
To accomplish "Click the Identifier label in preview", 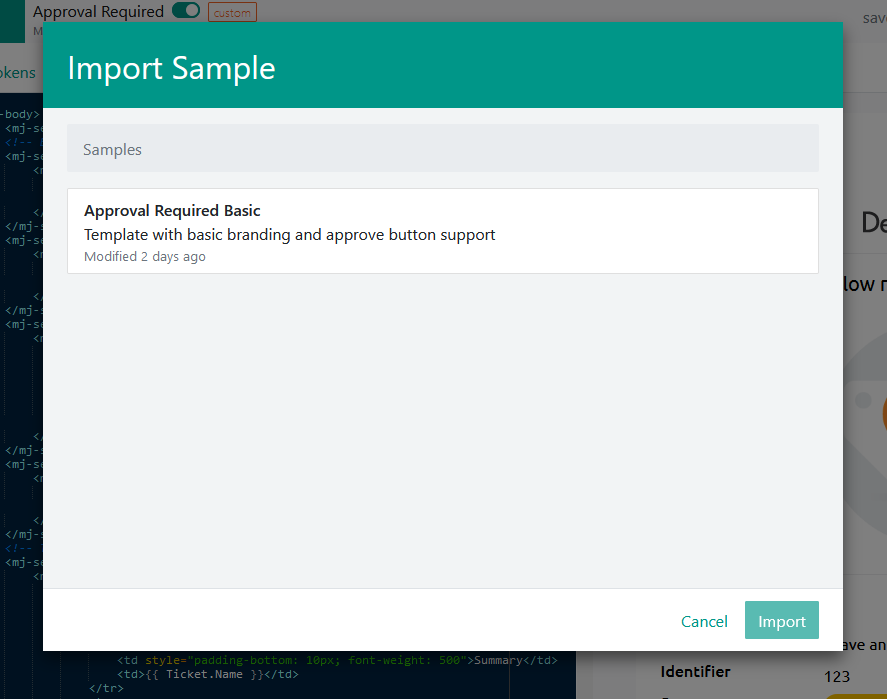I will (x=695, y=672).
